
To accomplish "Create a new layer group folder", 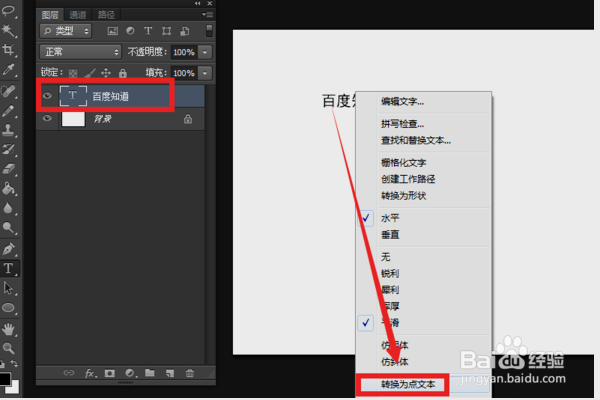I will 150,373.
